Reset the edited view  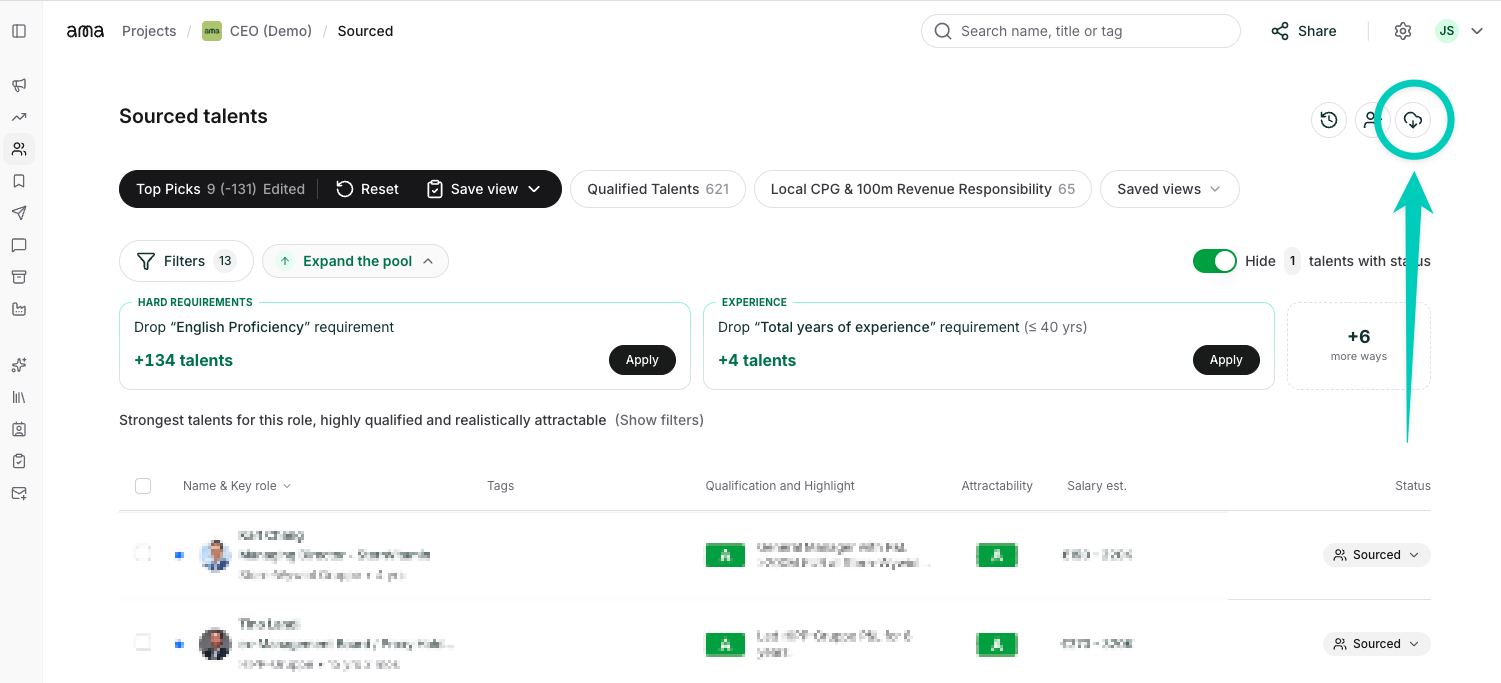point(367,189)
